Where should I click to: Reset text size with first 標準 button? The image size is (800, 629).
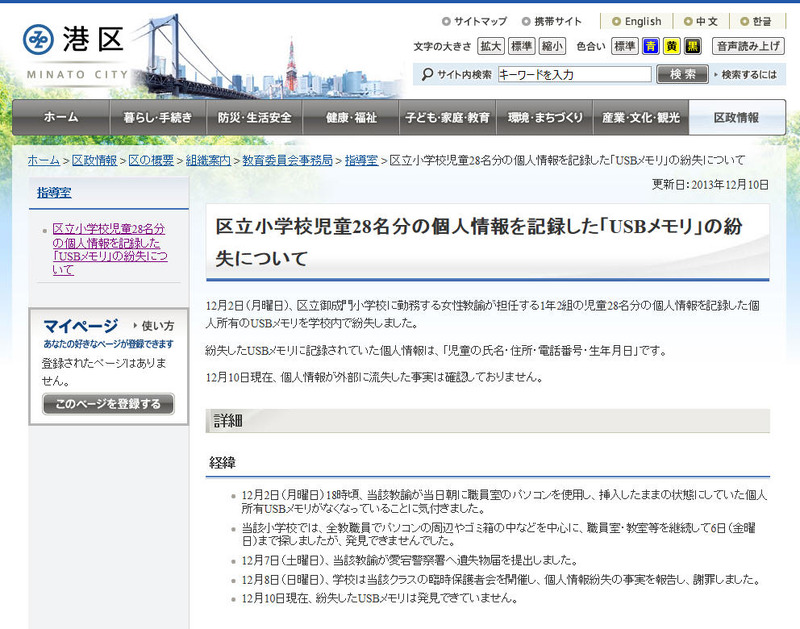click(x=521, y=46)
